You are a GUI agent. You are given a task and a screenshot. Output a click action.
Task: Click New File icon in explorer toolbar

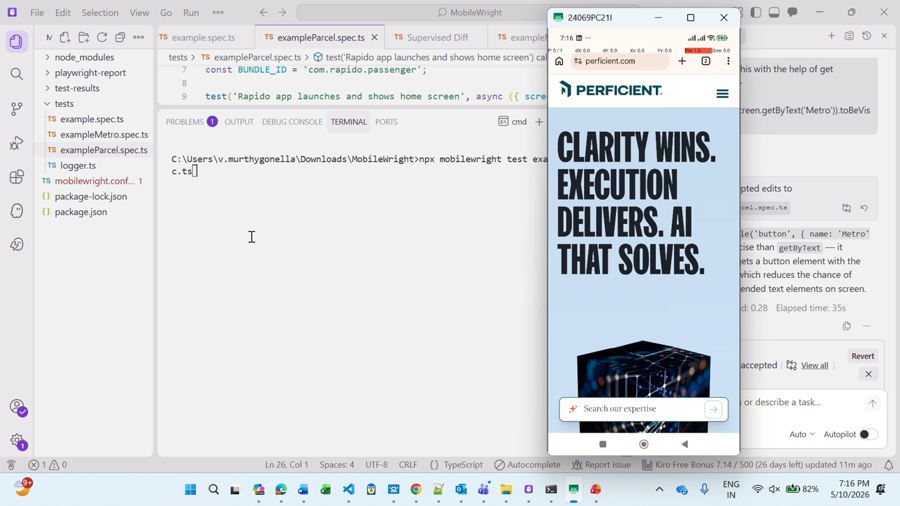[65, 37]
